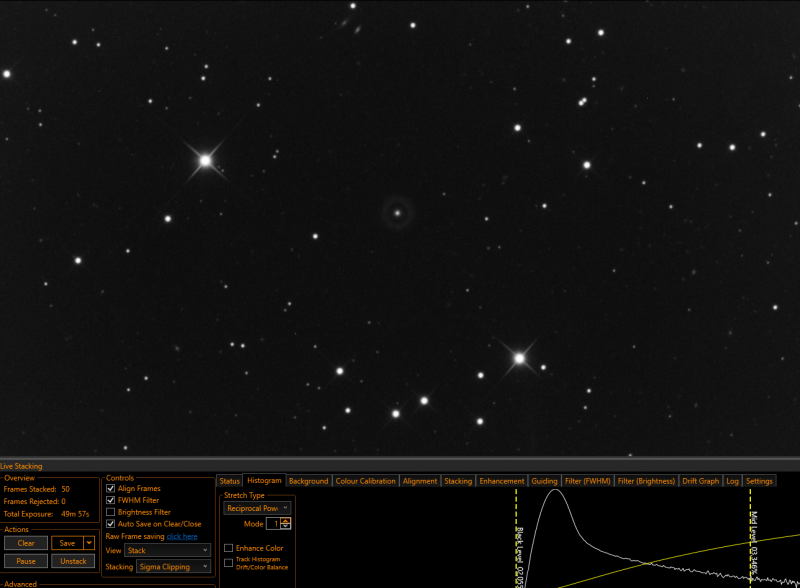800x588 pixels.
Task: Select the Mid Level histogram marker line
Action: (x=751, y=538)
